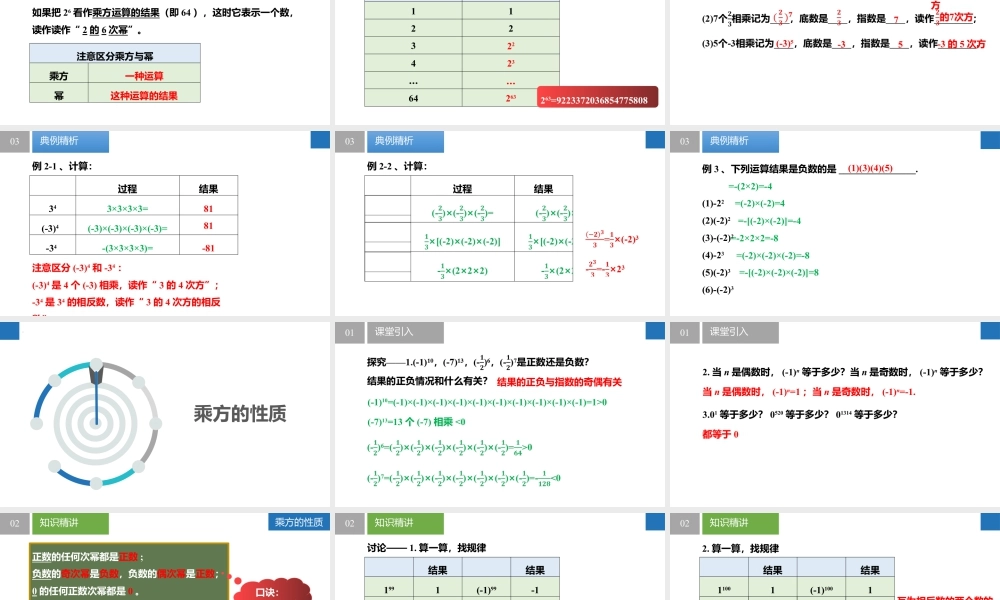Click the 过程 header in the 例2-1 table

[127, 188]
